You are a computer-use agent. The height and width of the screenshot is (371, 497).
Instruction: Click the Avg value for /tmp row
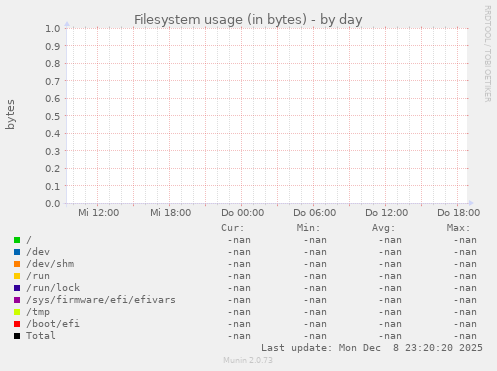tap(390, 312)
